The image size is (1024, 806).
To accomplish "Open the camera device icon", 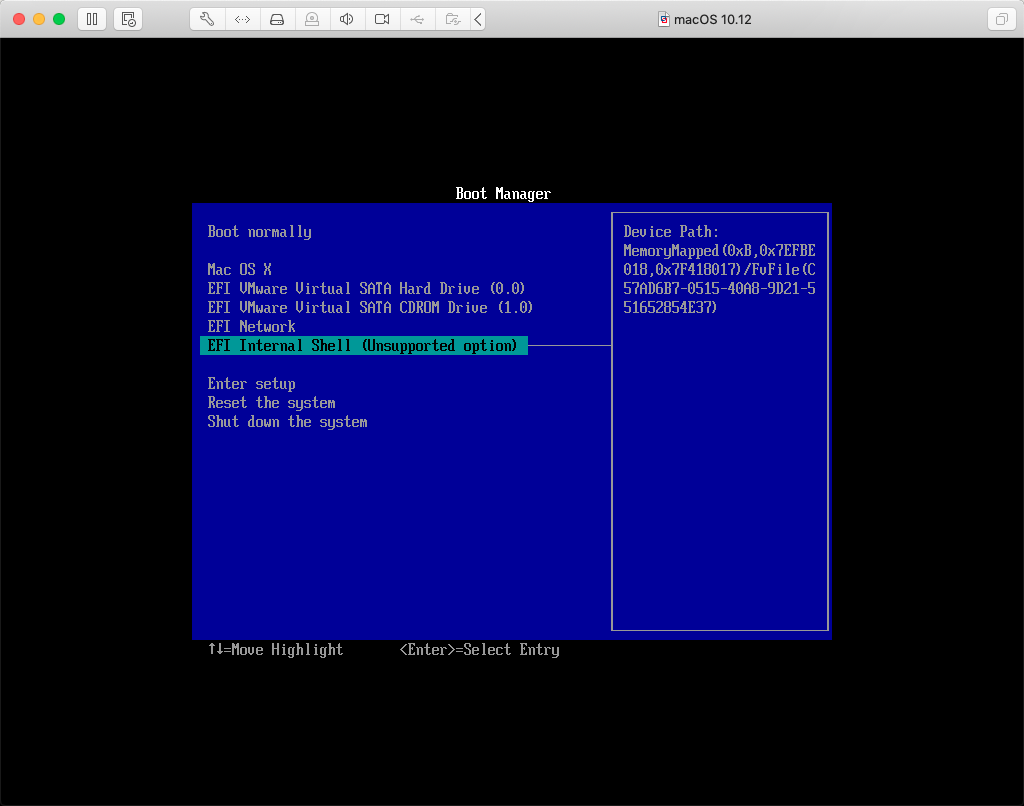I will tap(382, 19).
